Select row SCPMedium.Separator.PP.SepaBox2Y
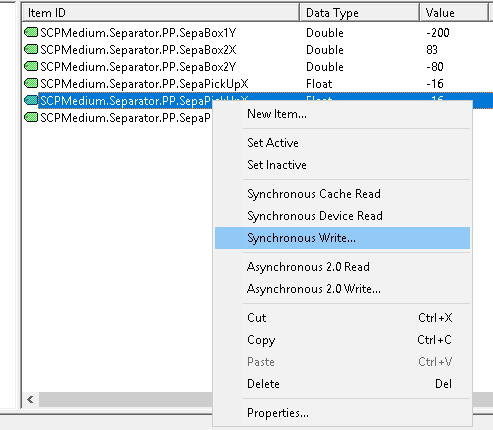This screenshot has width=493, height=430. coord(138,67)
